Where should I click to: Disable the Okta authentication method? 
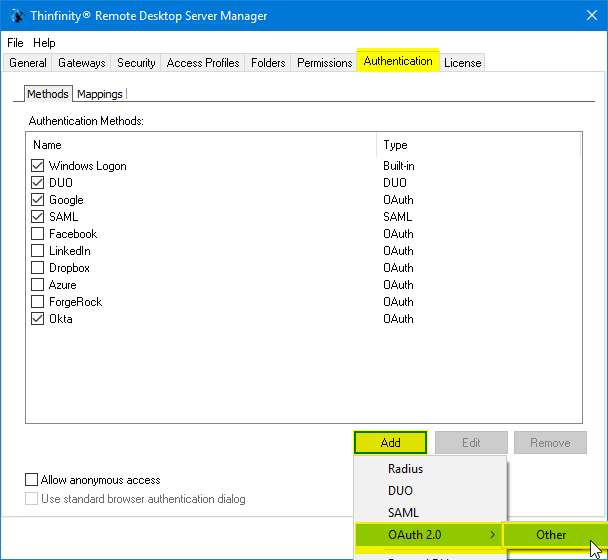pos(38,319)
